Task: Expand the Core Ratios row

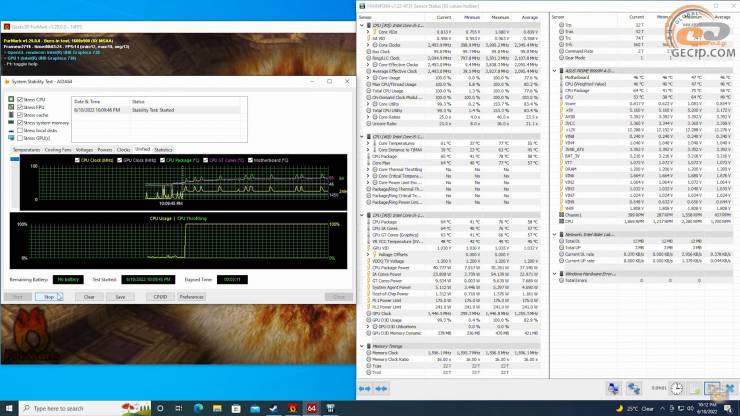Action: pos(368,117)
